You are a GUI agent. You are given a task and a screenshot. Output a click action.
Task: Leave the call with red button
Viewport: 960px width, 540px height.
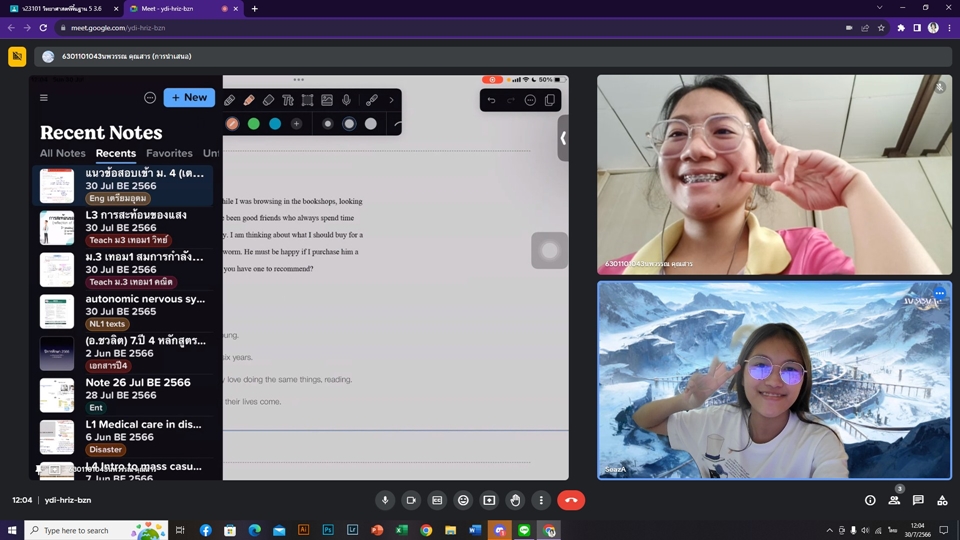571,500
